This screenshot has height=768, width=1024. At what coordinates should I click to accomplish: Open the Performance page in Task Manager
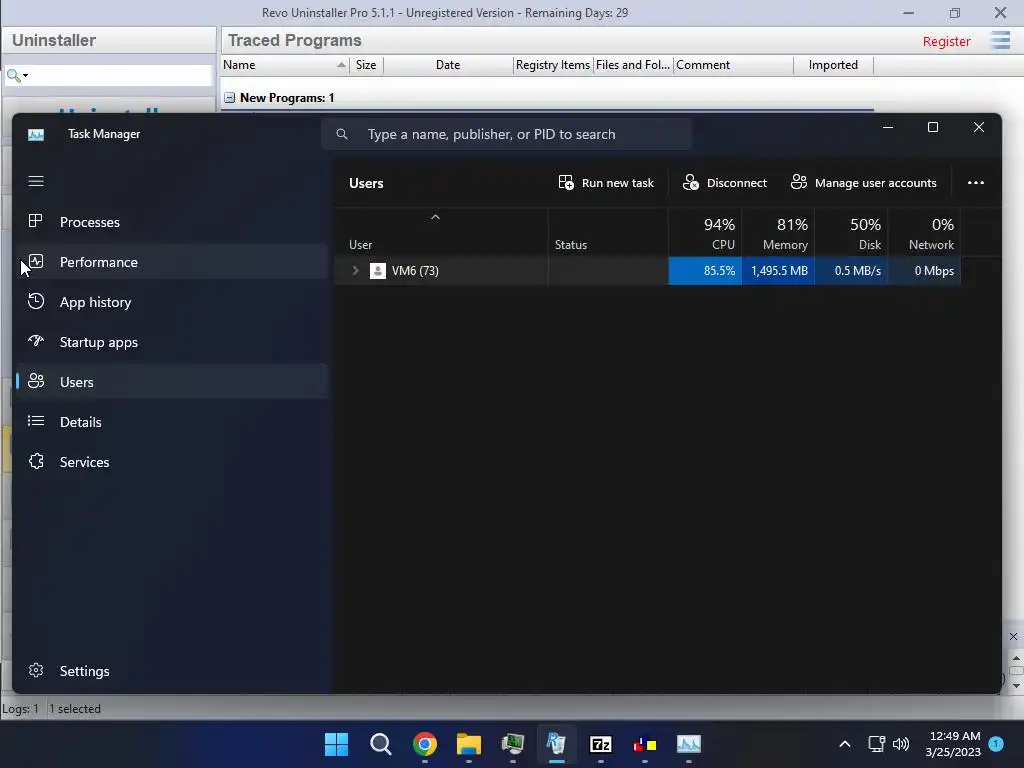click(x=172, y=262)
